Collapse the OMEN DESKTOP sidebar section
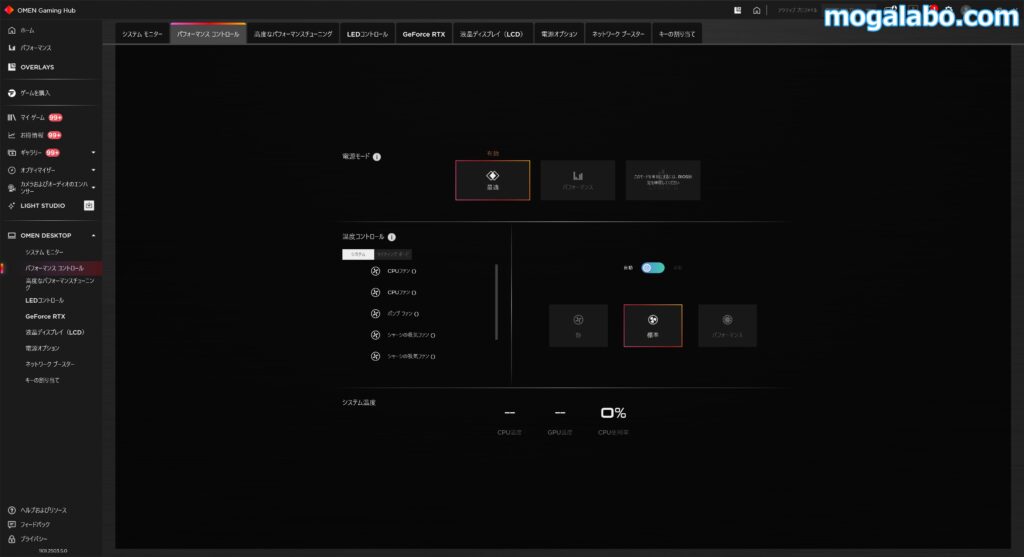This screenshot has width=1024, height=557. tap(93, 236)
